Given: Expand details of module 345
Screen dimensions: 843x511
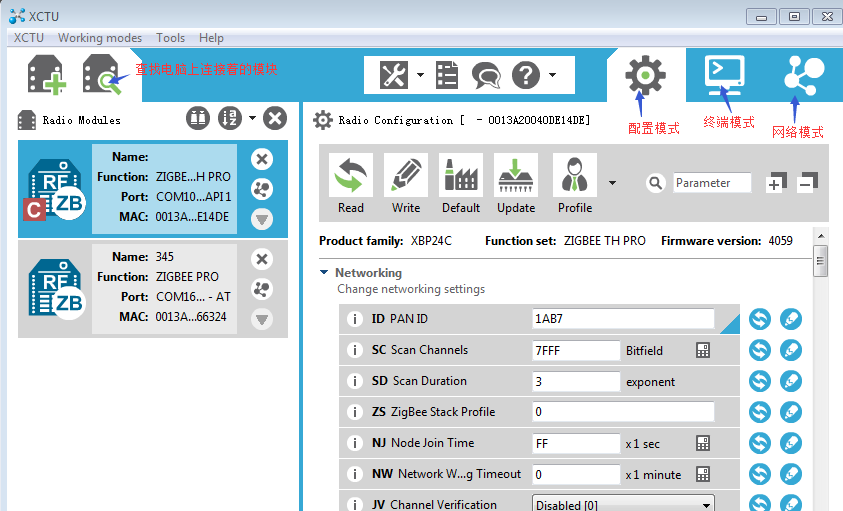Looking at the screenshot, I should coord(262,320).
